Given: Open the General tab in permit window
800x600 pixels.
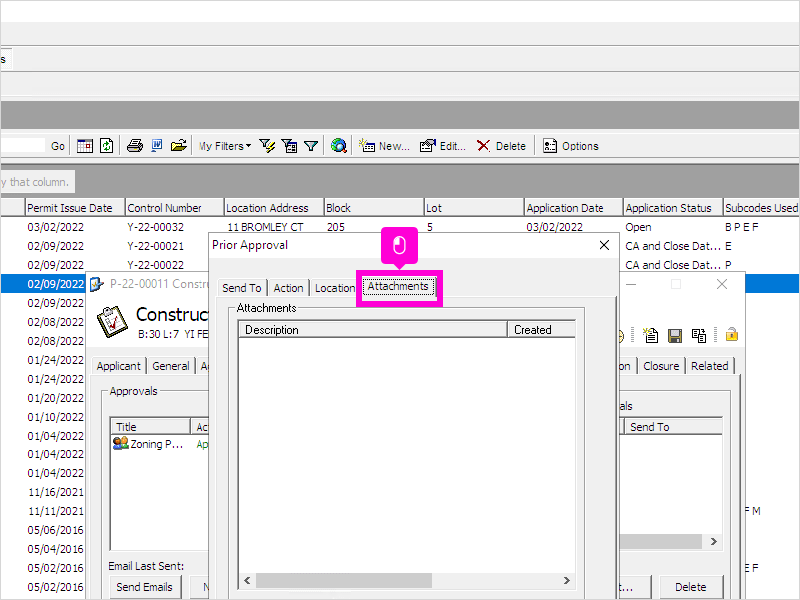Looking at the screenshot, I should (170, 366).
